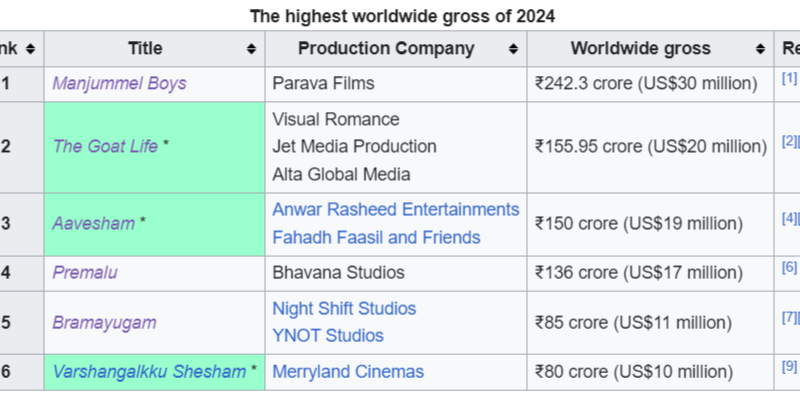Visit Fahadh Faasil and Friends page
800x393 pixels.
click(x=377, y=237)
